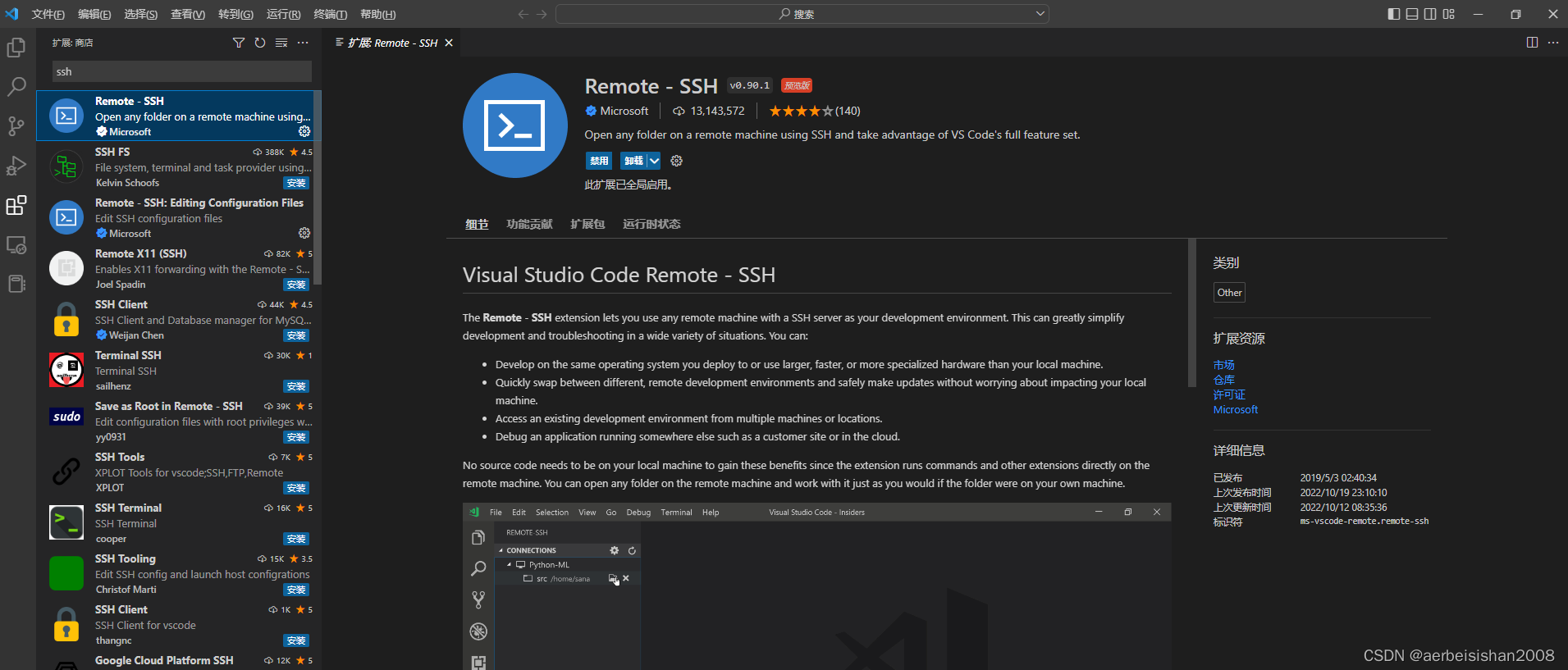Open the 编辑(E) menu
The height and width of the screenshot is (670, 1568).
click(x=94, y=14)
